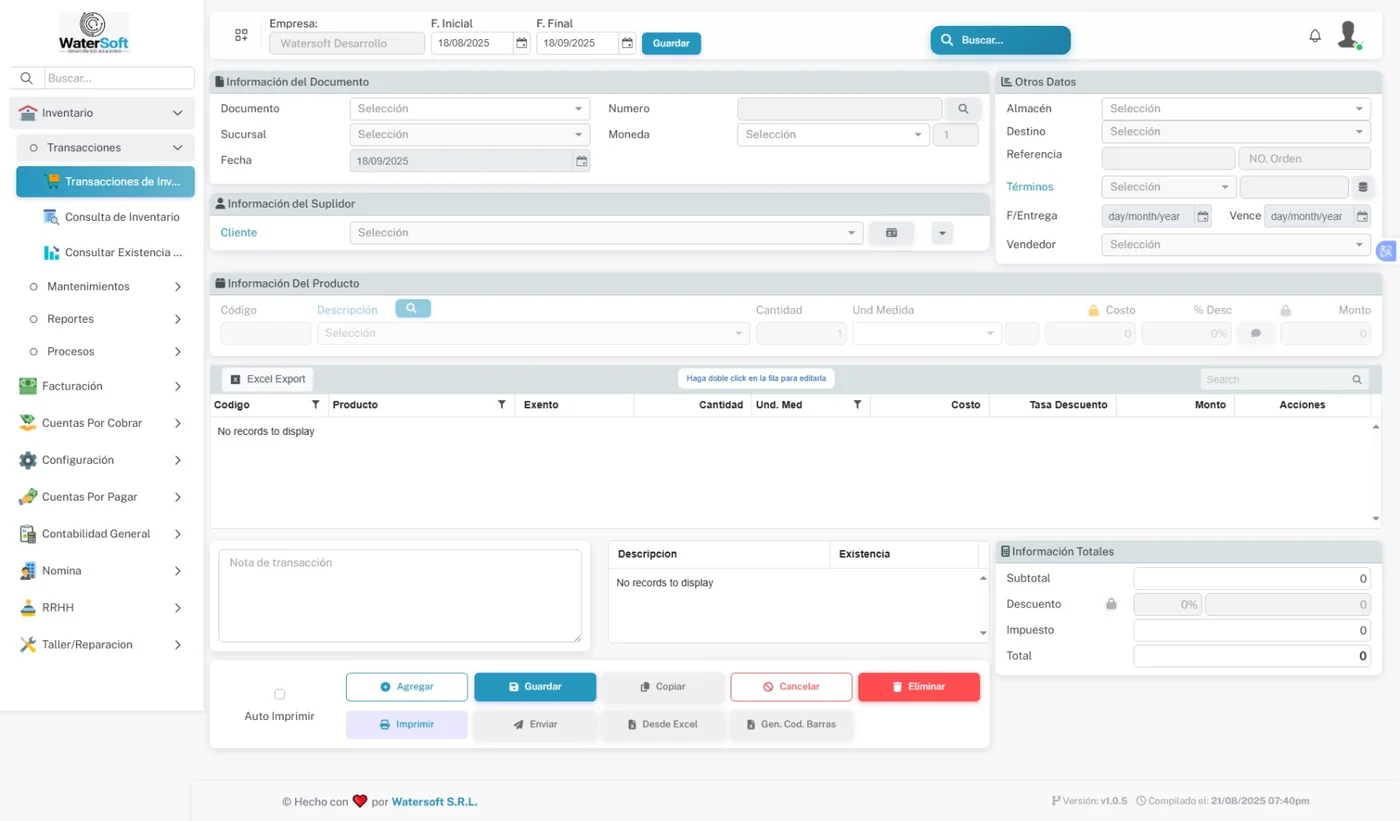Viewport: 1400px width, 821px height.
Task: Click the stack icon beside Términos
Action: point(1361,187)
